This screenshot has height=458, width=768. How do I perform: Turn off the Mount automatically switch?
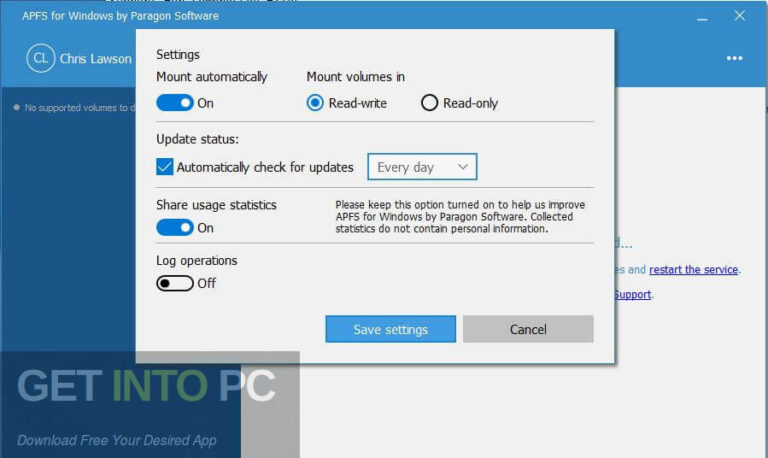[x=175, y=103]
